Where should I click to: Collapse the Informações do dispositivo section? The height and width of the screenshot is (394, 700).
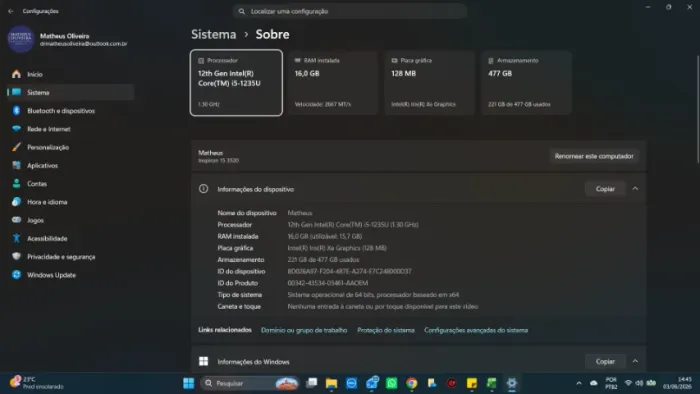pyautogui.click(x=635, y=189)
